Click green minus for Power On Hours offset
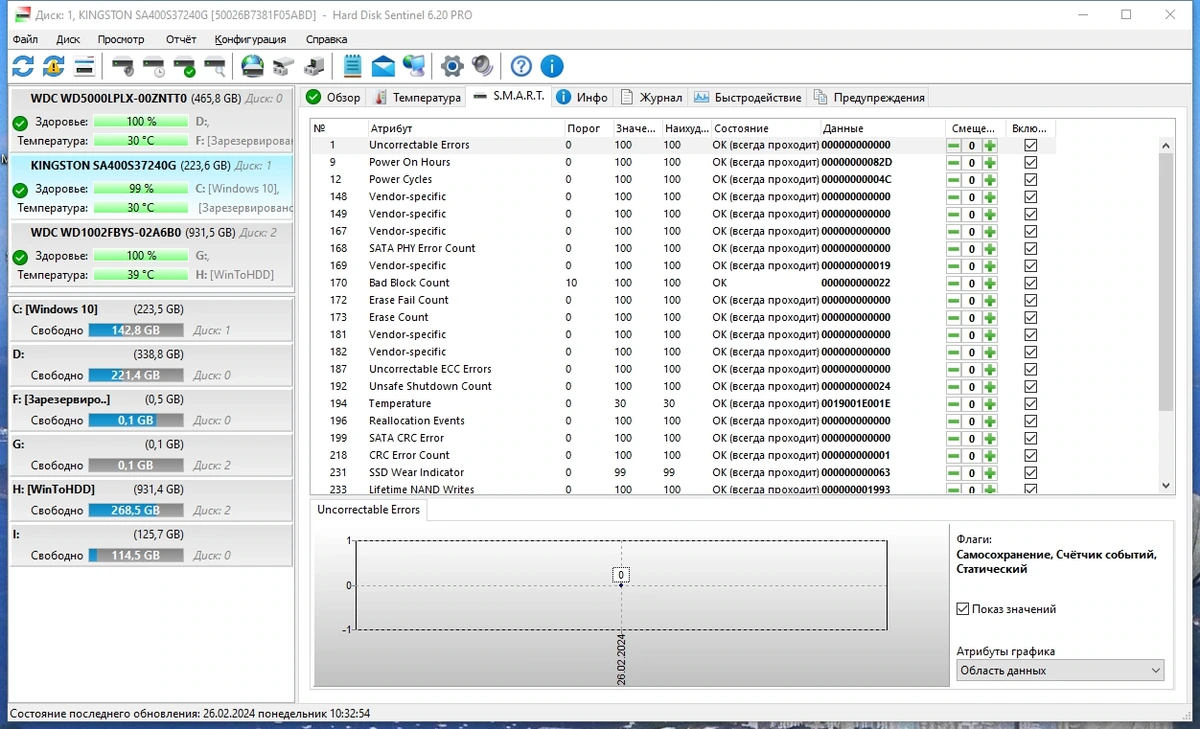 pos(954,162)
